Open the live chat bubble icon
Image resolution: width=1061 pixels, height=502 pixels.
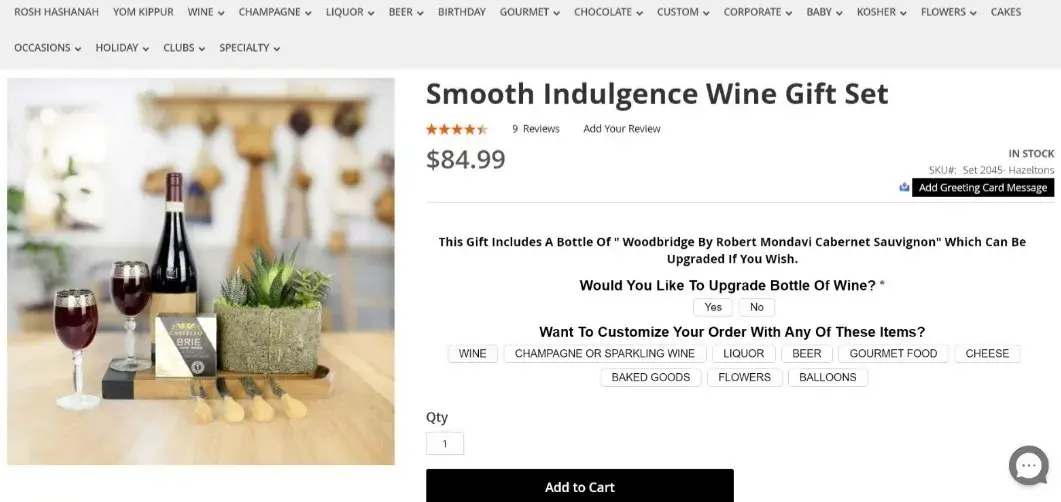[1029, 465]
